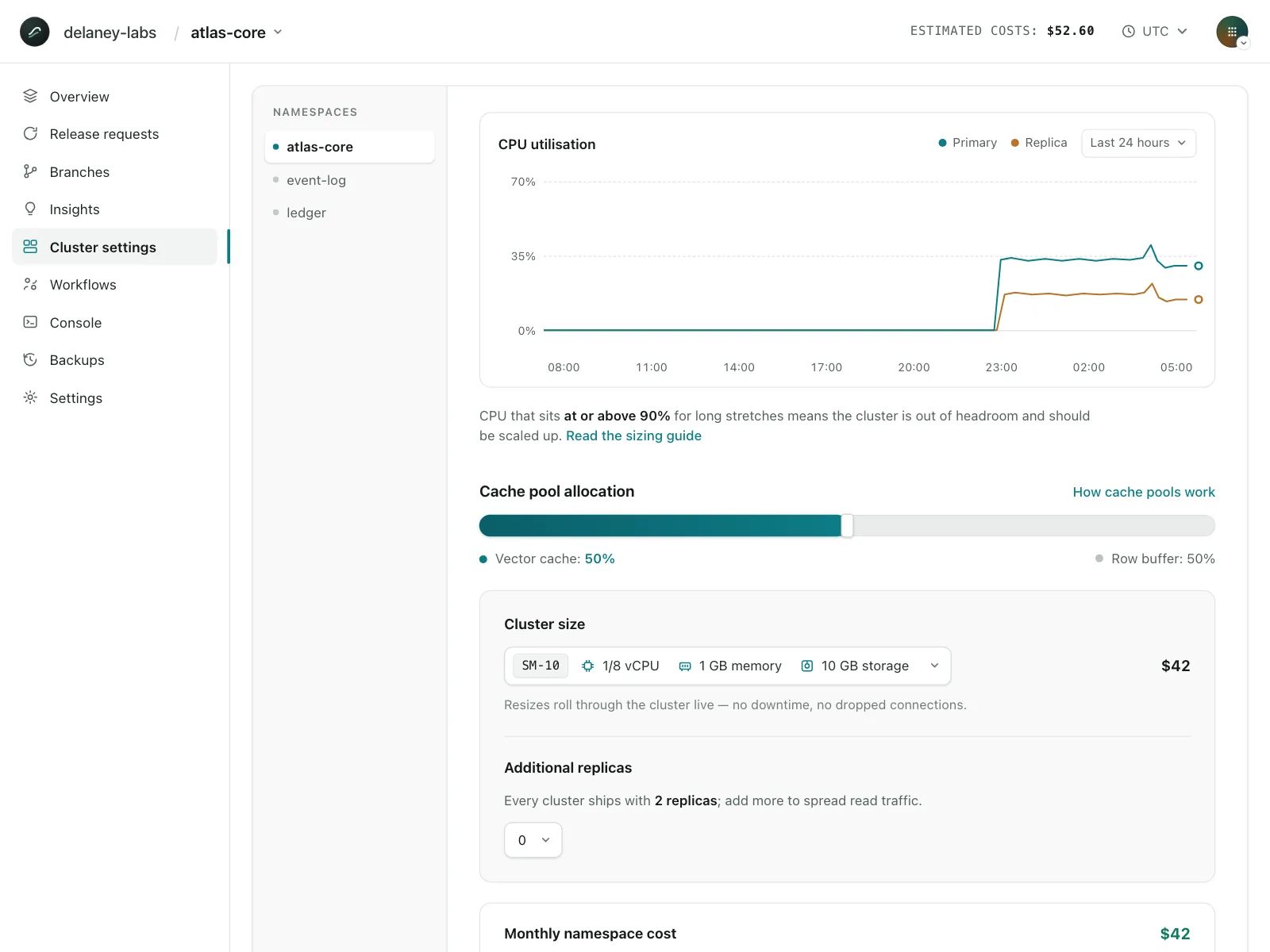Viewport: 1270px width, 952px height.
Task: Click the Branches fork icon
Action: tap(30, 171)
